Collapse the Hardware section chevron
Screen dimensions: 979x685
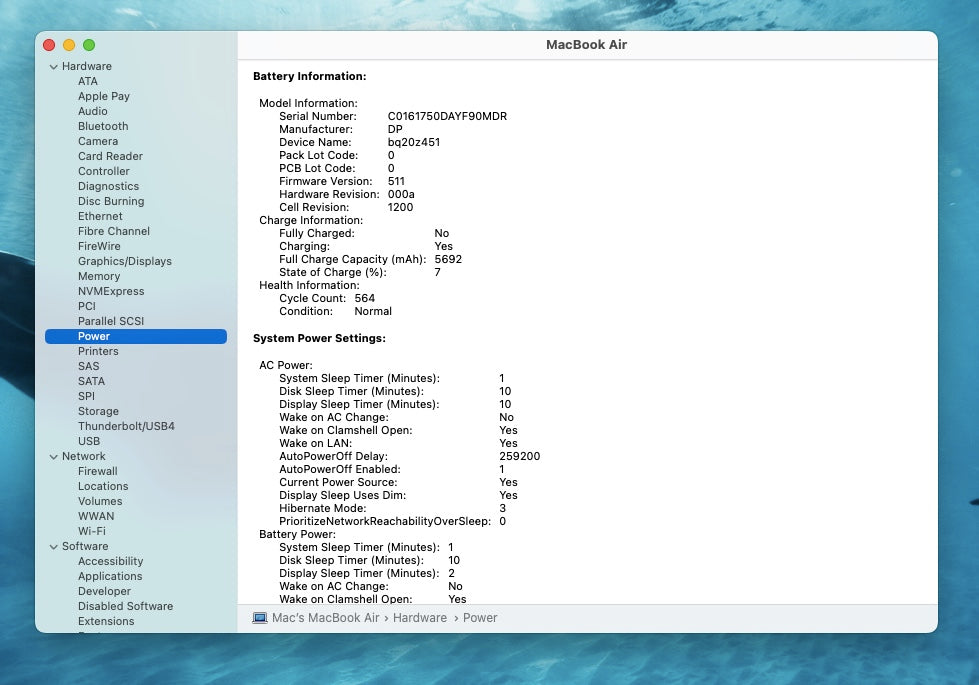(x=53, y=67)
